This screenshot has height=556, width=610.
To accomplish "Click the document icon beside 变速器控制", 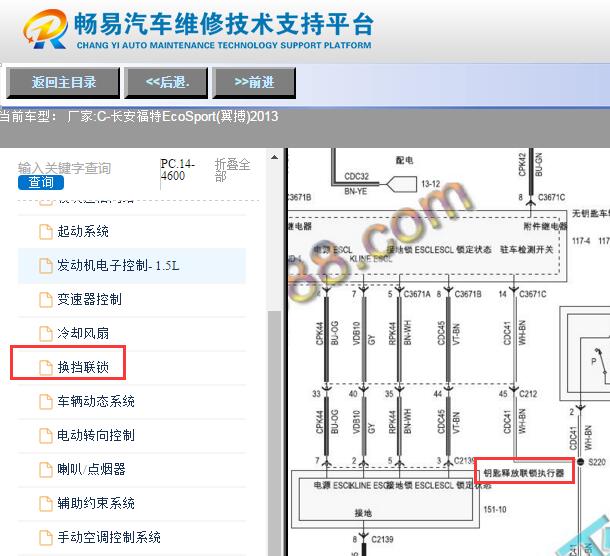I will coord(46,300).
